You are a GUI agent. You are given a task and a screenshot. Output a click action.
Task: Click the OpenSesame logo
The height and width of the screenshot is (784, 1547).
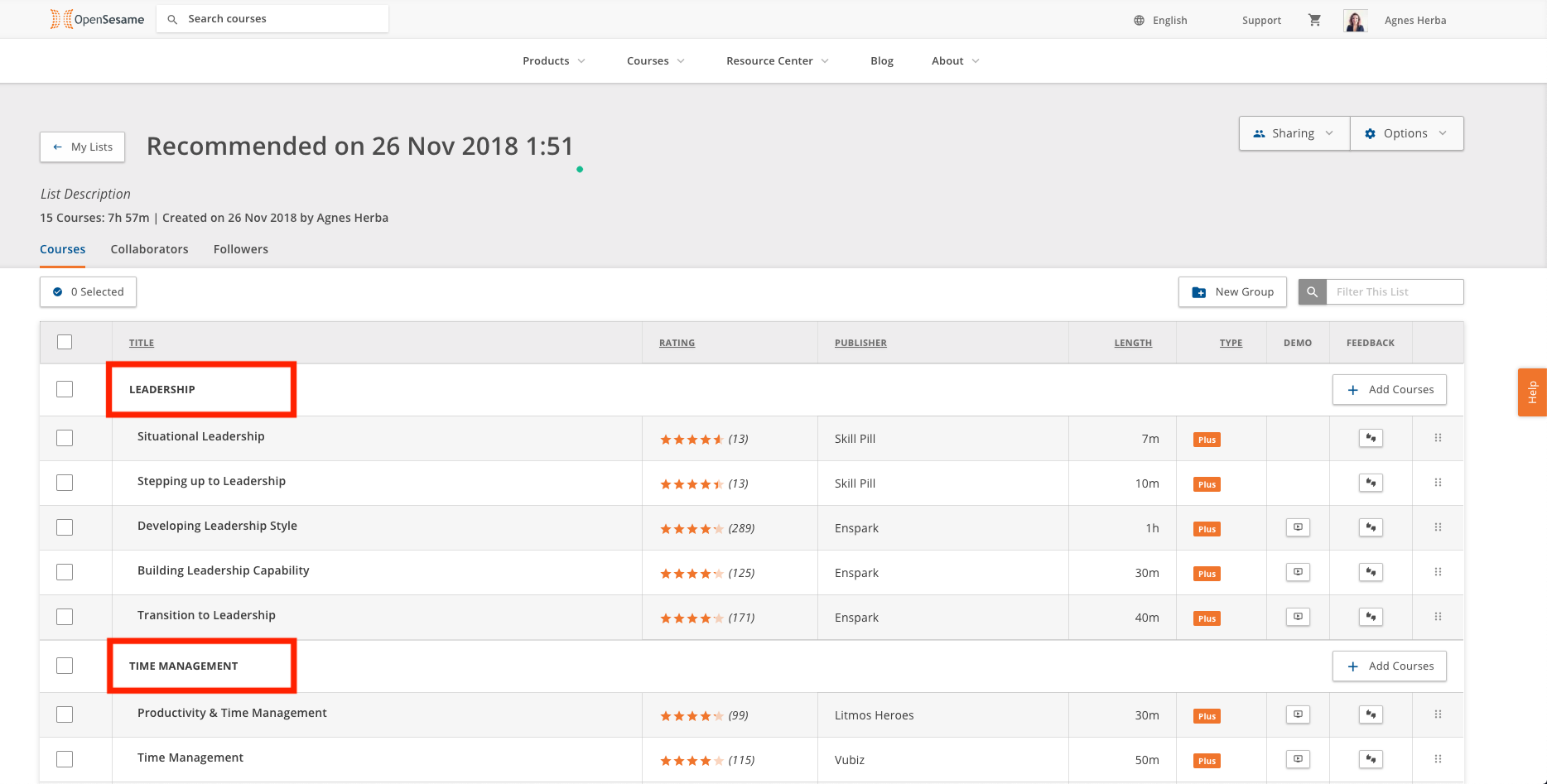(97, 19)
